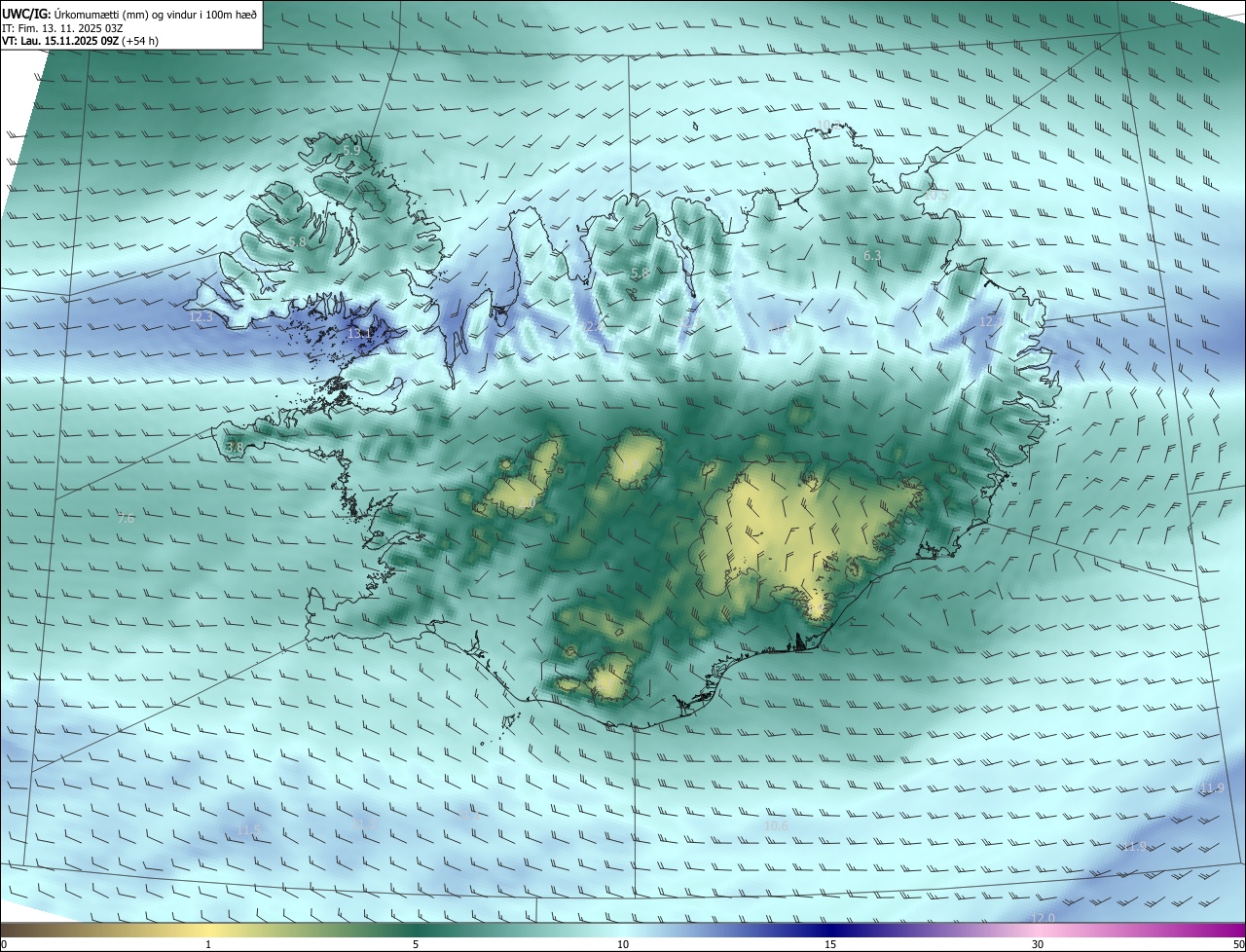This screenshot has width=1246, height=952.
Task: Pick the pink color band above tick 30
Action: pyautogui.click(x=1038, y=930)
